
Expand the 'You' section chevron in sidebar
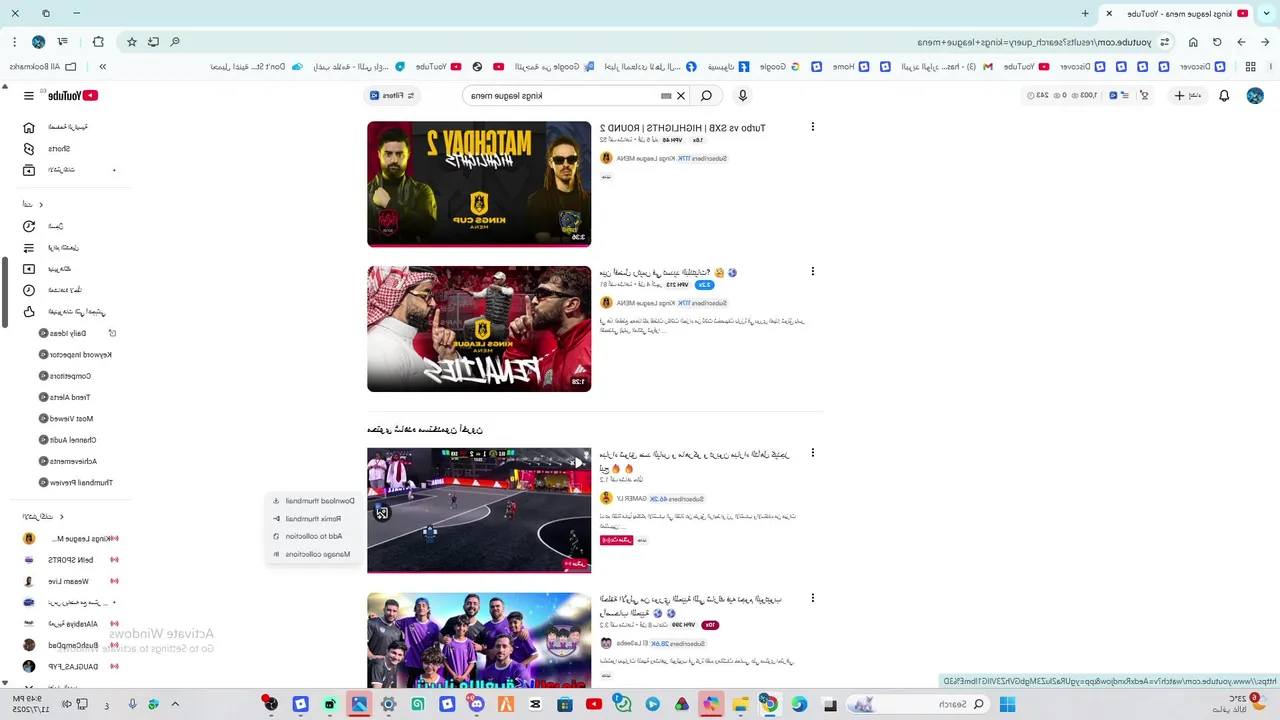point(41,204)
